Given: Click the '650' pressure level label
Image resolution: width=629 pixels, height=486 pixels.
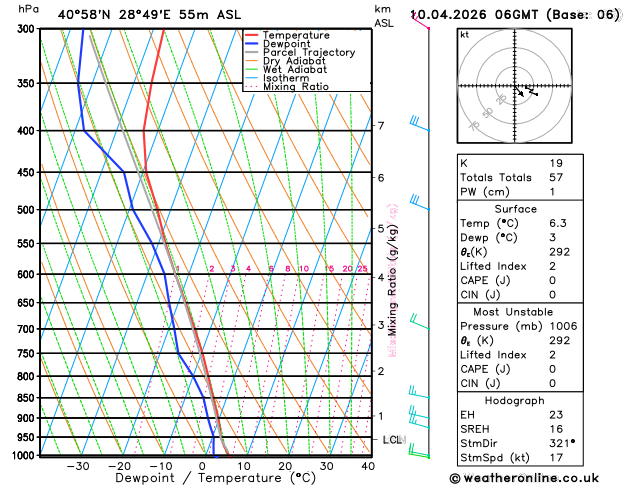Looking at the screenshot, I should click(28, 303).
